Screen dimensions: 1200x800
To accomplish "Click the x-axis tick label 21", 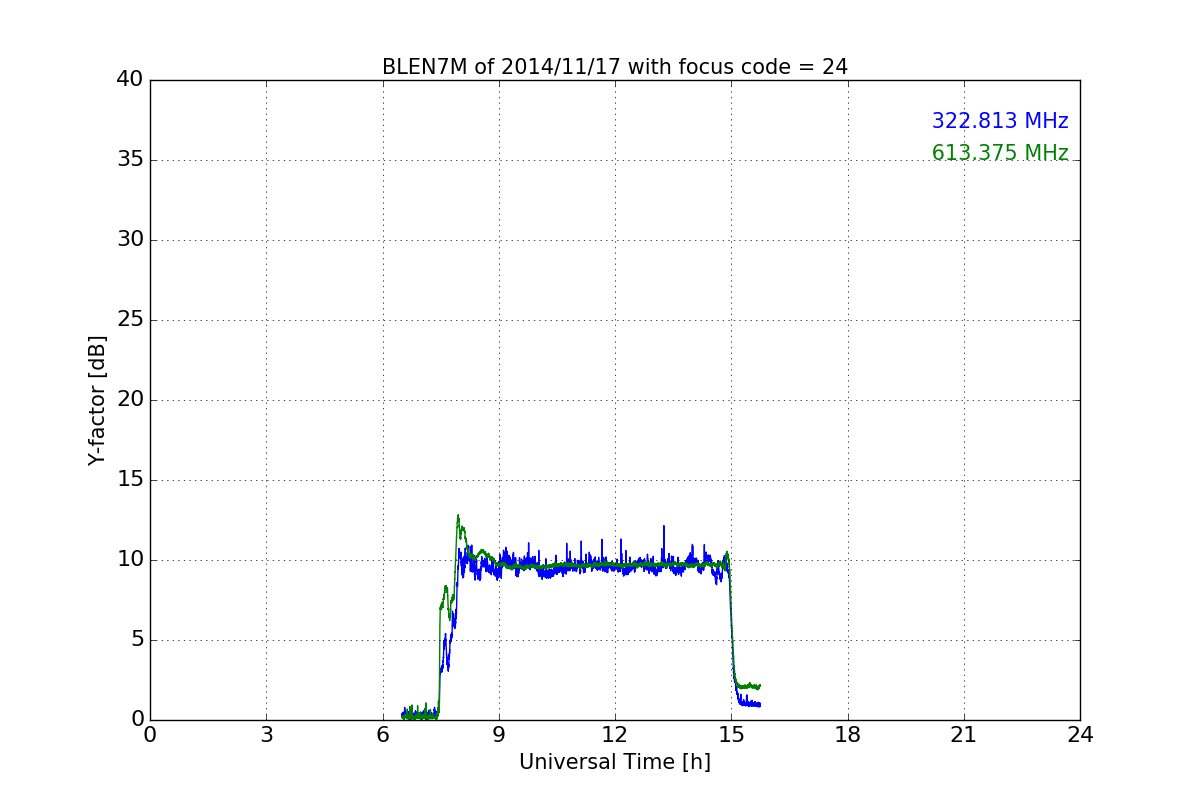I will (x=964, y=735).
